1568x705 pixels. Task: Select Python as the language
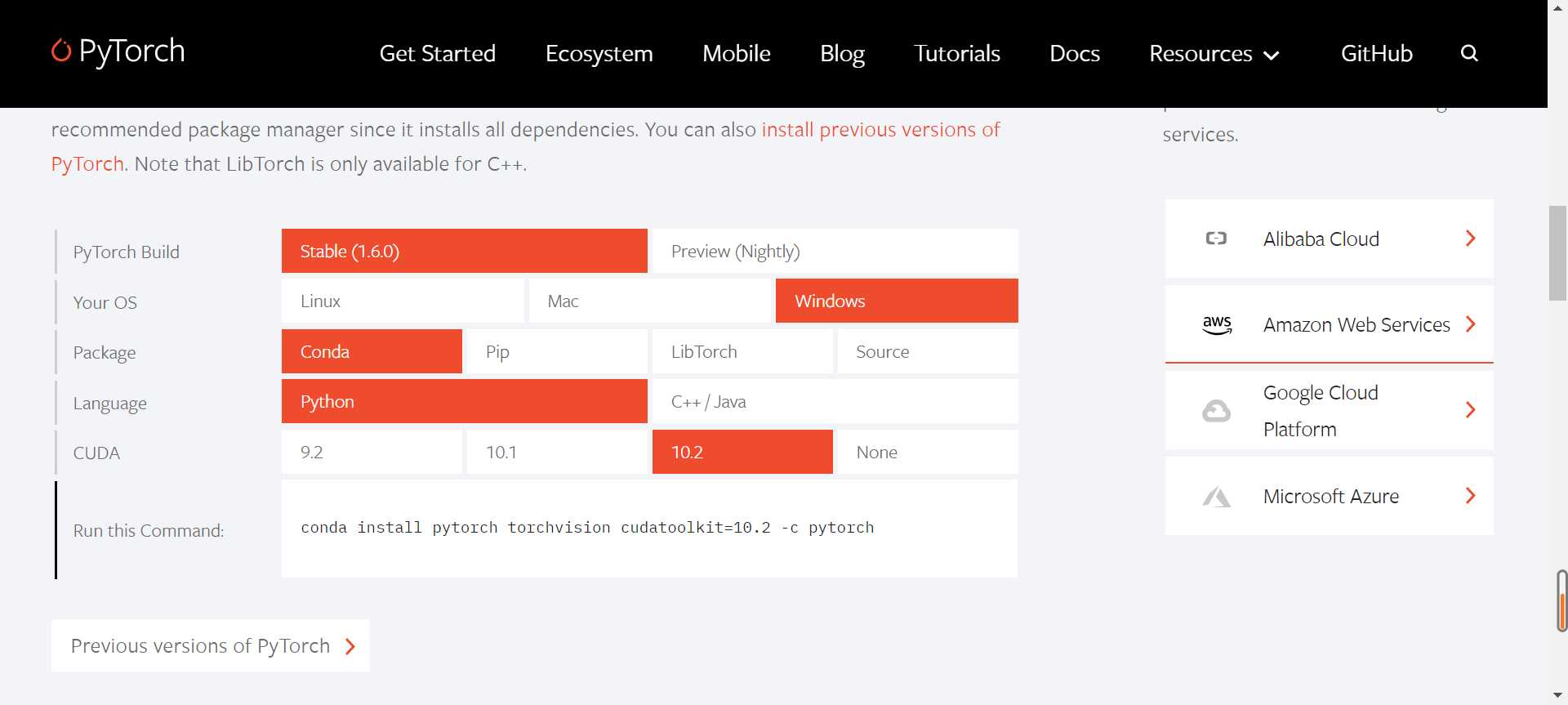click(465, 401)
